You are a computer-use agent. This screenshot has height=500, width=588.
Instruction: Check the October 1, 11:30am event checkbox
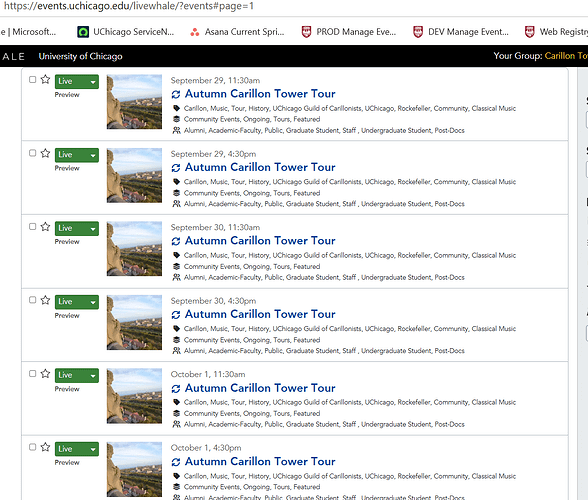(33, 374)
